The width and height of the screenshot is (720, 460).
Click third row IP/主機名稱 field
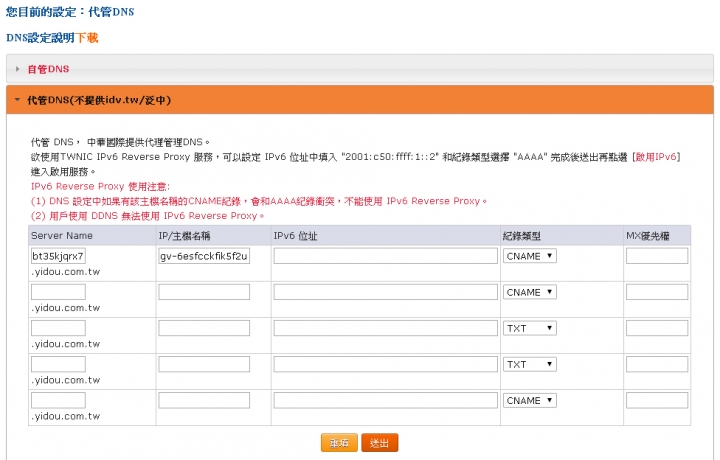pyautogui.click(x=204, y=328)
